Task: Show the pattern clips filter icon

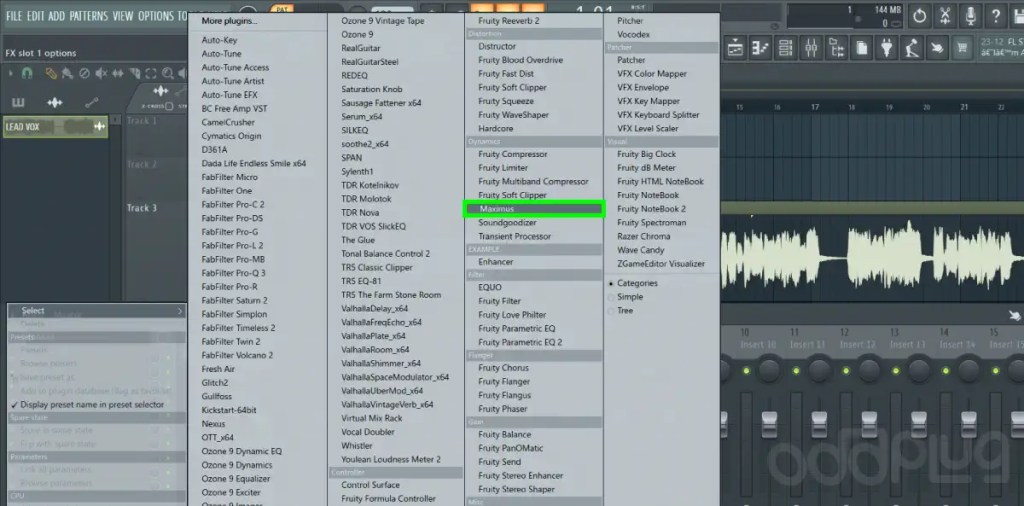Action: pos(18,103)
